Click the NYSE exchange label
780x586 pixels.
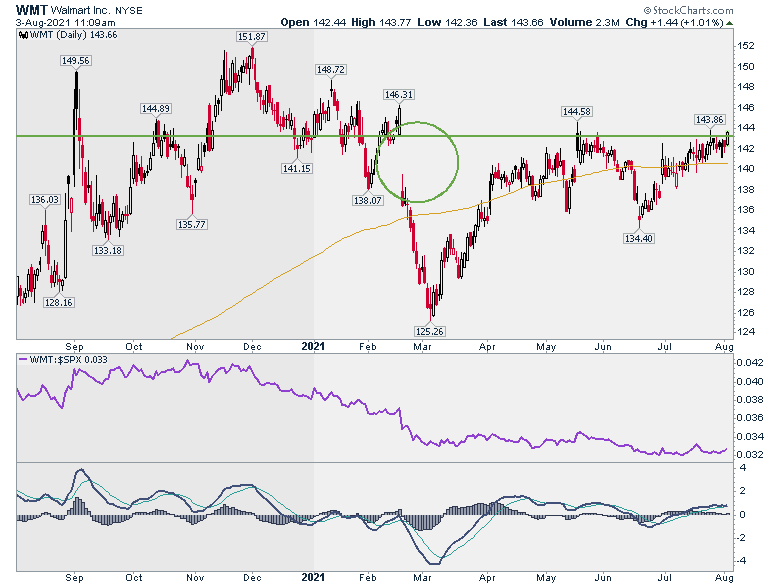(129, 10)
